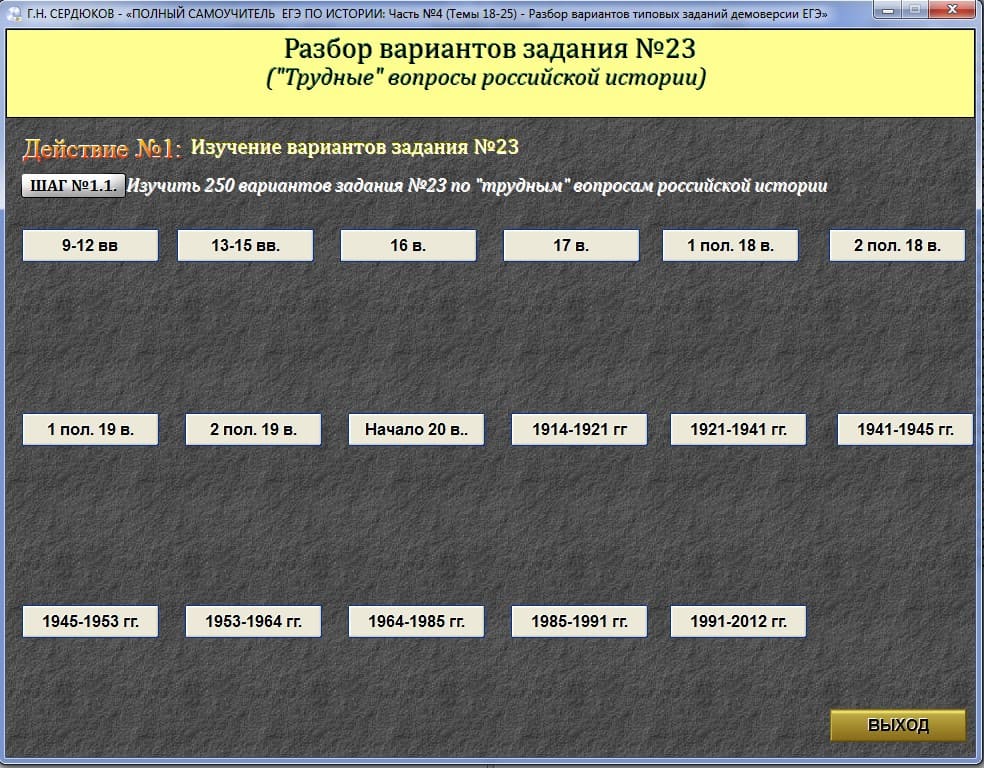This screenshot has width=984, height=768.
Task: Select the 17 в. period button
Action: [x=571, y=245]
